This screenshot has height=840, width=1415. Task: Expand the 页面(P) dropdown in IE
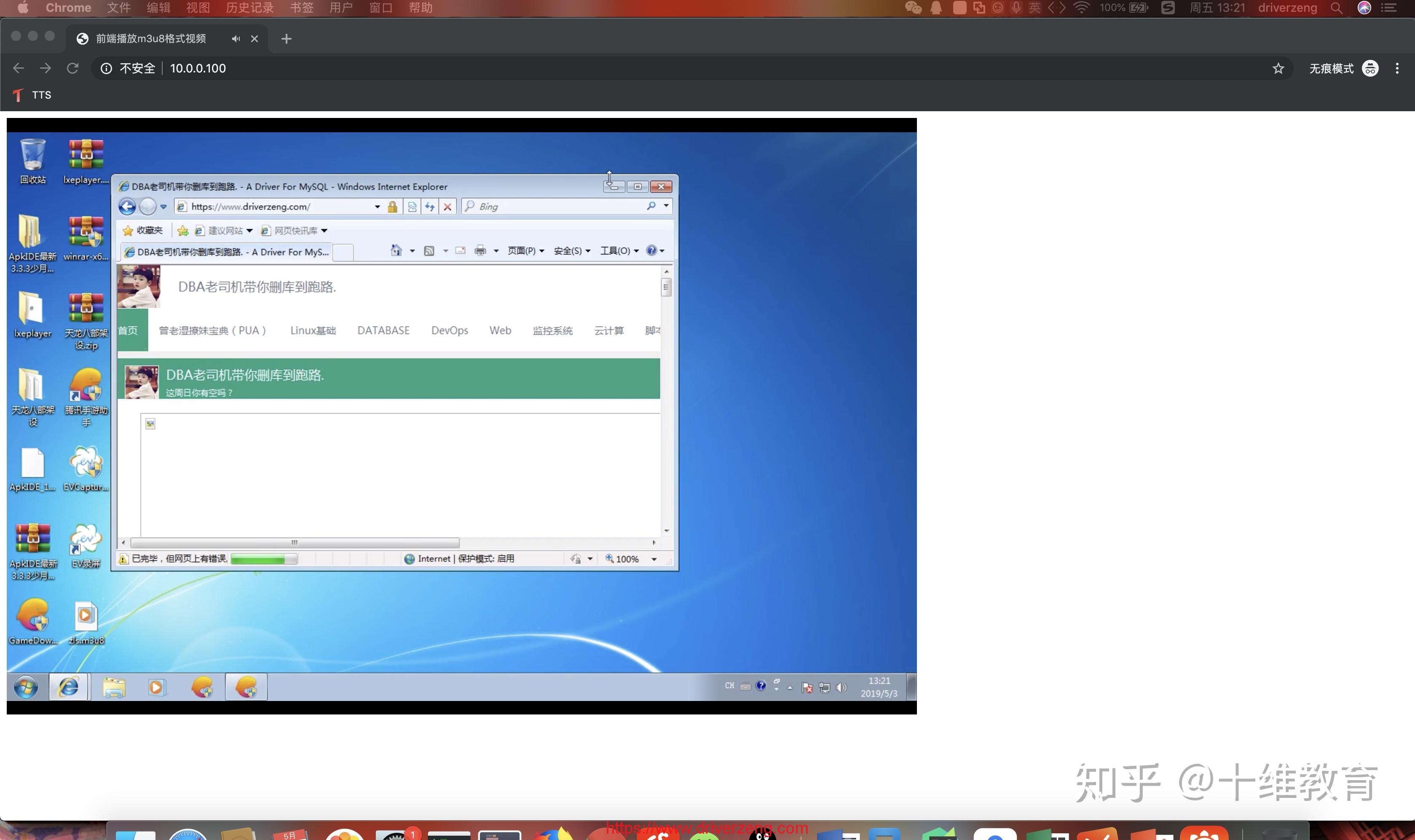pos(525,251)
